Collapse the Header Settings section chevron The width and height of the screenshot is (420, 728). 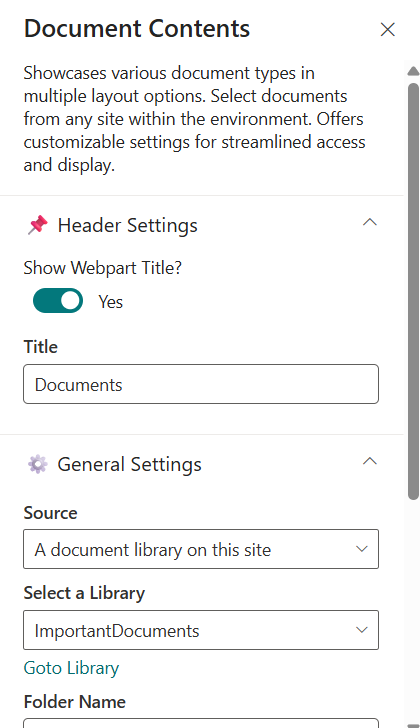click(369, 222)
